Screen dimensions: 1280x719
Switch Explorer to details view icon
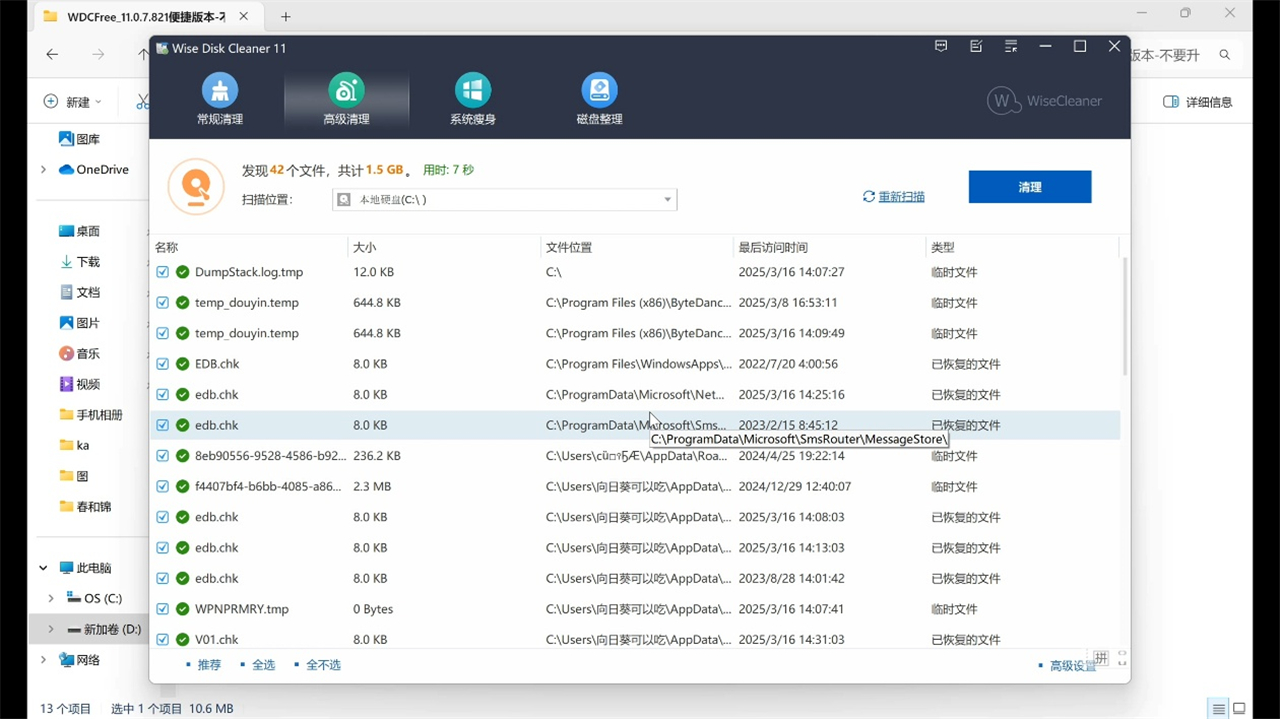[1219, 709]
